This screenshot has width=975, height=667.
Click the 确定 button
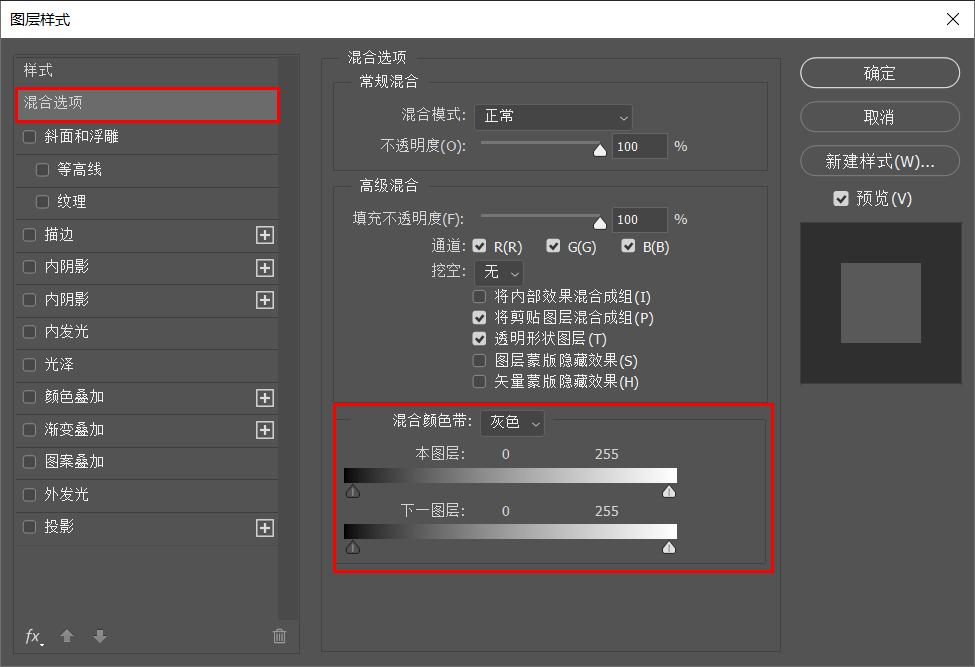(879, 72)
